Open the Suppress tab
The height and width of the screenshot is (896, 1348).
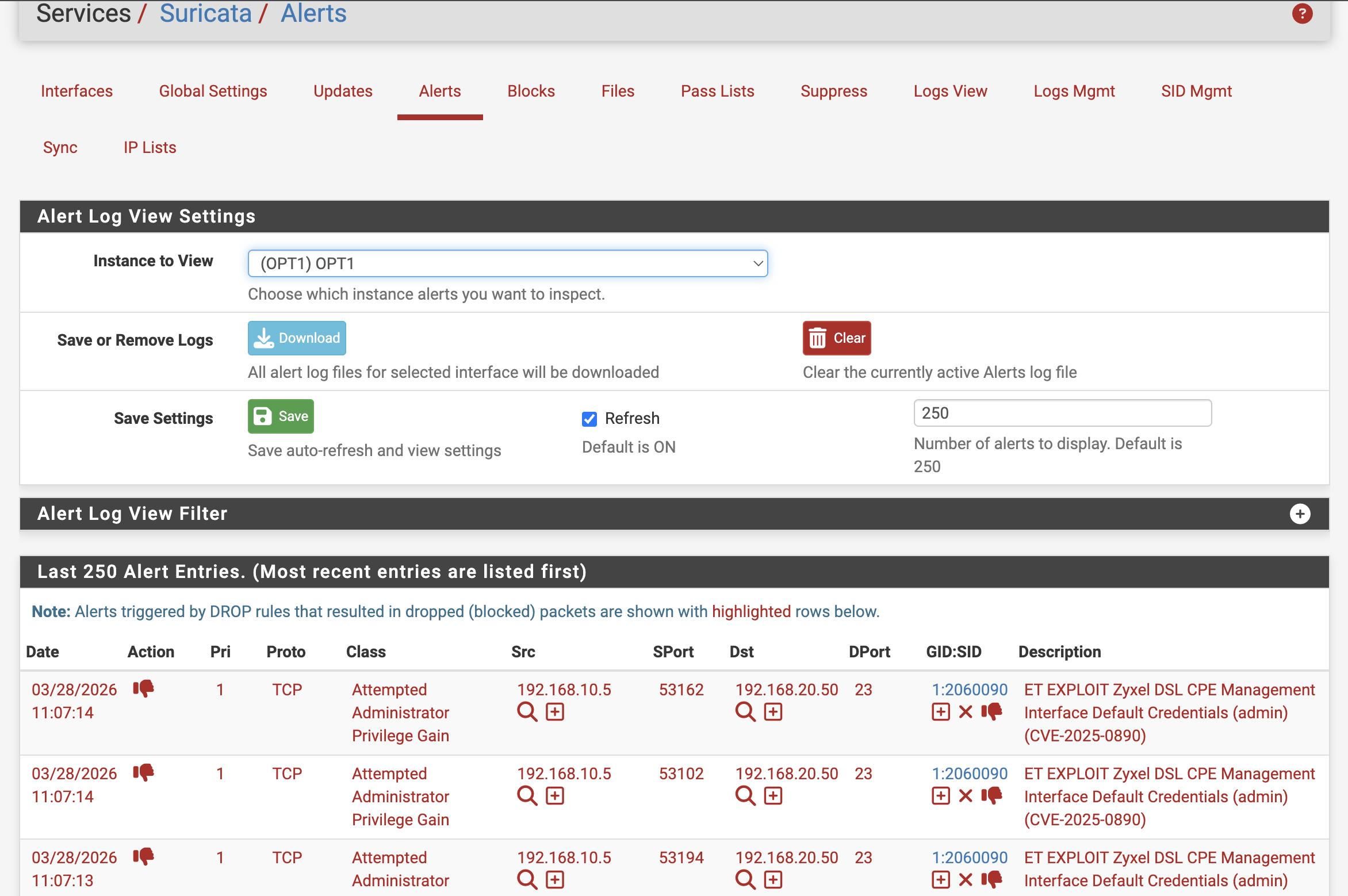tap(833, 91)
